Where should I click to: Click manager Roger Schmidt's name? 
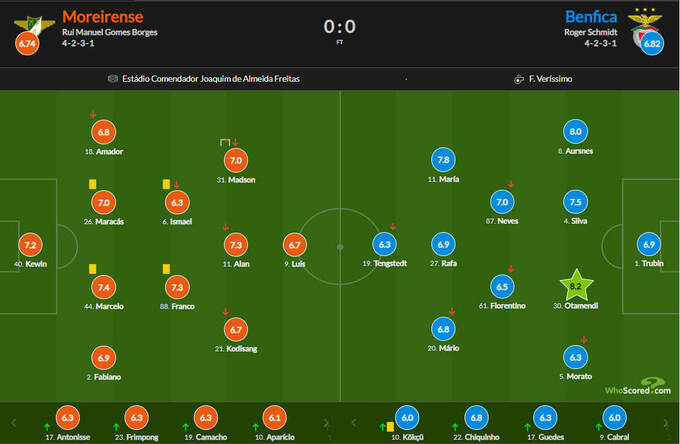[x=591, y=33]
